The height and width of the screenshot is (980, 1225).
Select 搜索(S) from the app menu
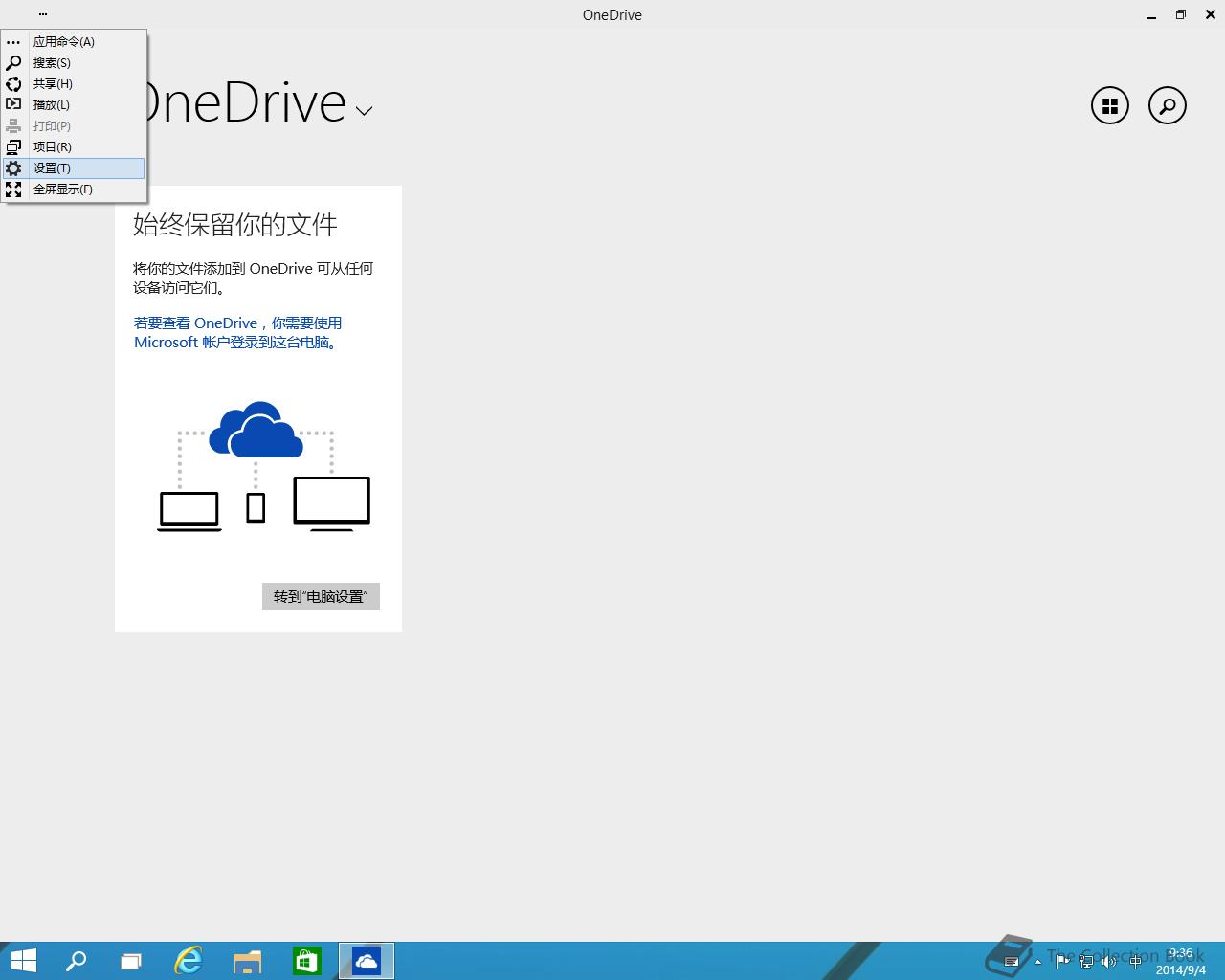pyautogui.click(x=74, y=63)
